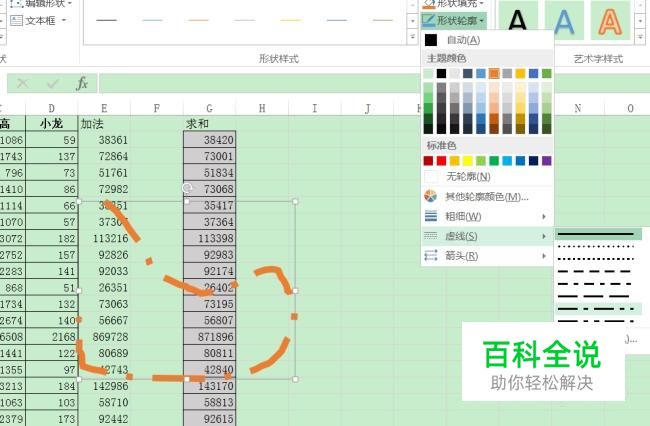
Task: Apply the orange outline WordArt style A
Action: (x=610, y=20)
